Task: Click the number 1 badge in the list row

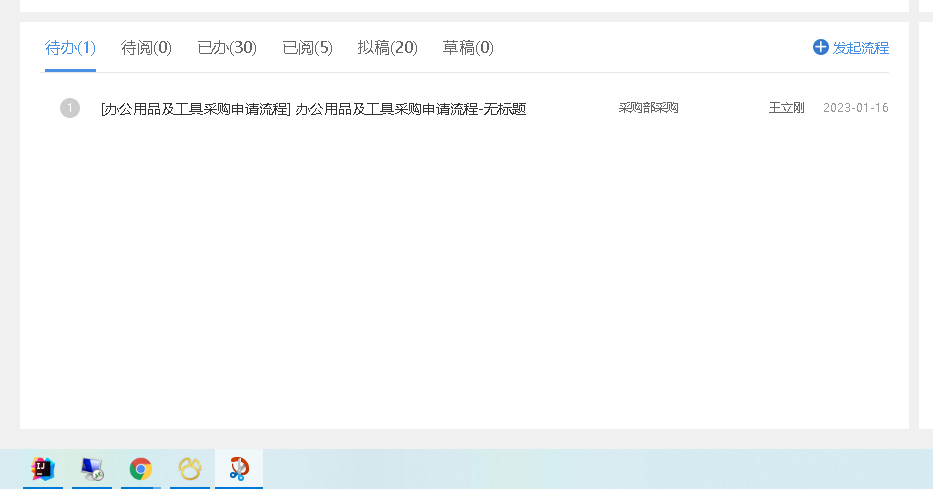Action: [x=70, y=108]
